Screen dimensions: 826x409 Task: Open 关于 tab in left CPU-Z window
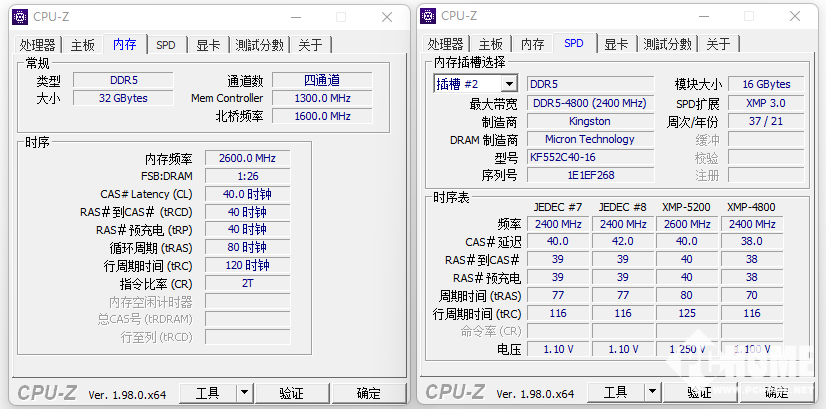[x=310, y=45]
